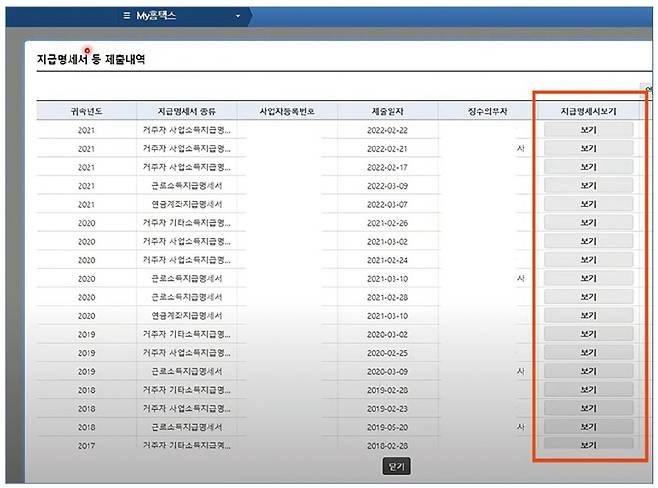The width and height of the screenshot is (658, 488).
Task: Click the 징수의무자 column header
Action: [x=488, y=111]
